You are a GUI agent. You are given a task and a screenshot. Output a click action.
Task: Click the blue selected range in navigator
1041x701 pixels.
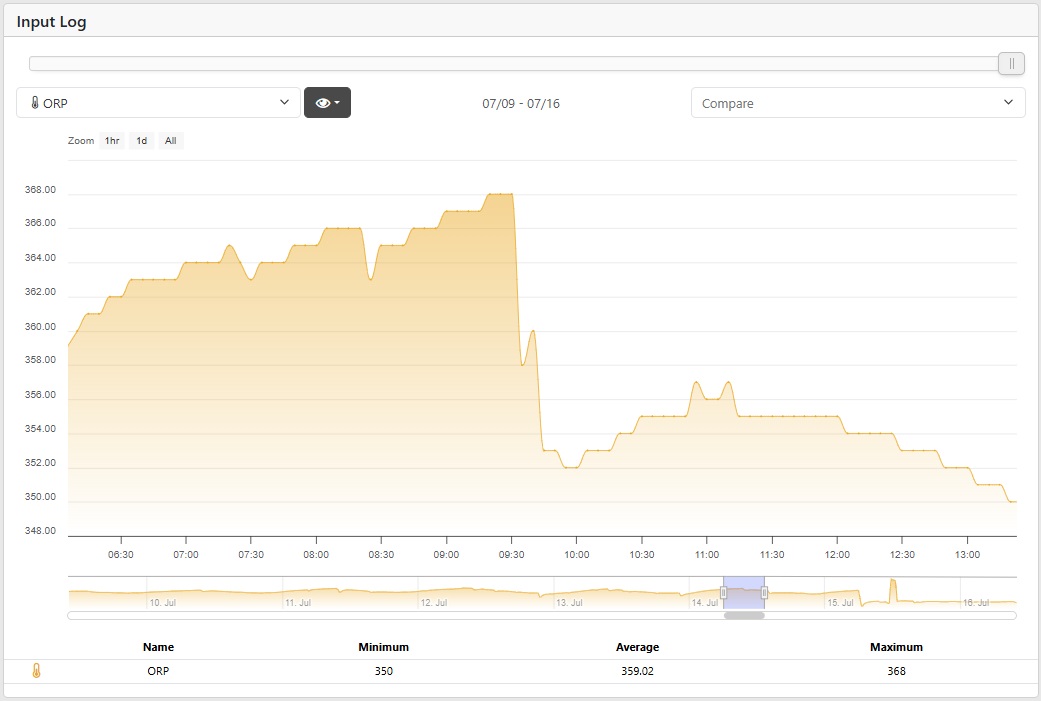tap(744, 593)
